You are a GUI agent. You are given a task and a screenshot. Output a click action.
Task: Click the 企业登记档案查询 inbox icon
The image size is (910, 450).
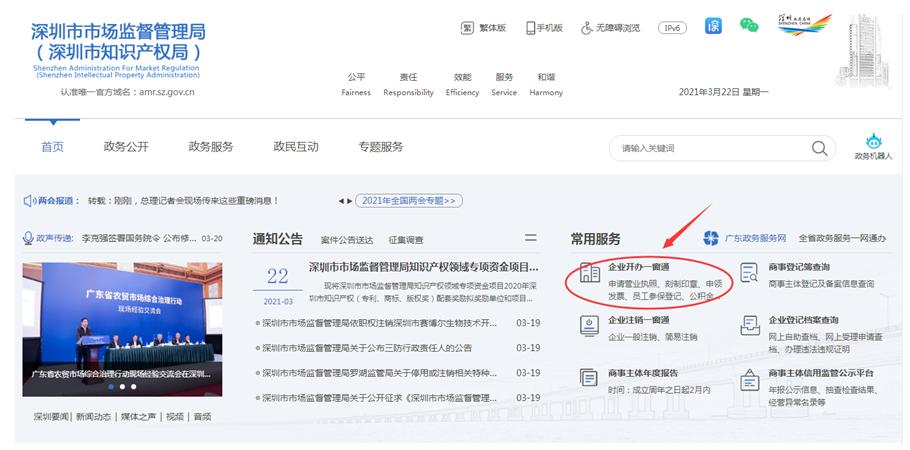tap(749, 326)
